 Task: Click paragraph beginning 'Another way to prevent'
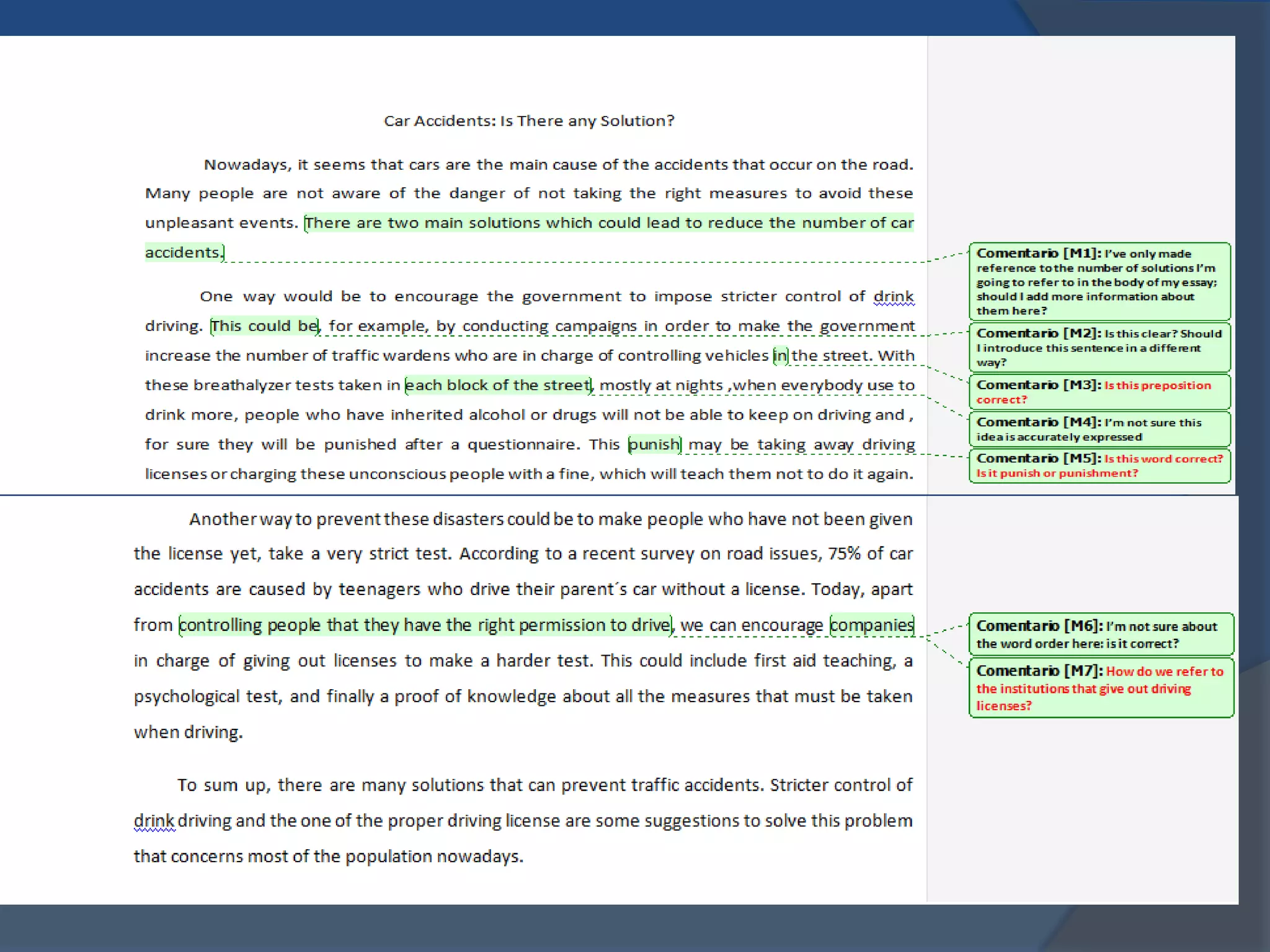point(523,590)
